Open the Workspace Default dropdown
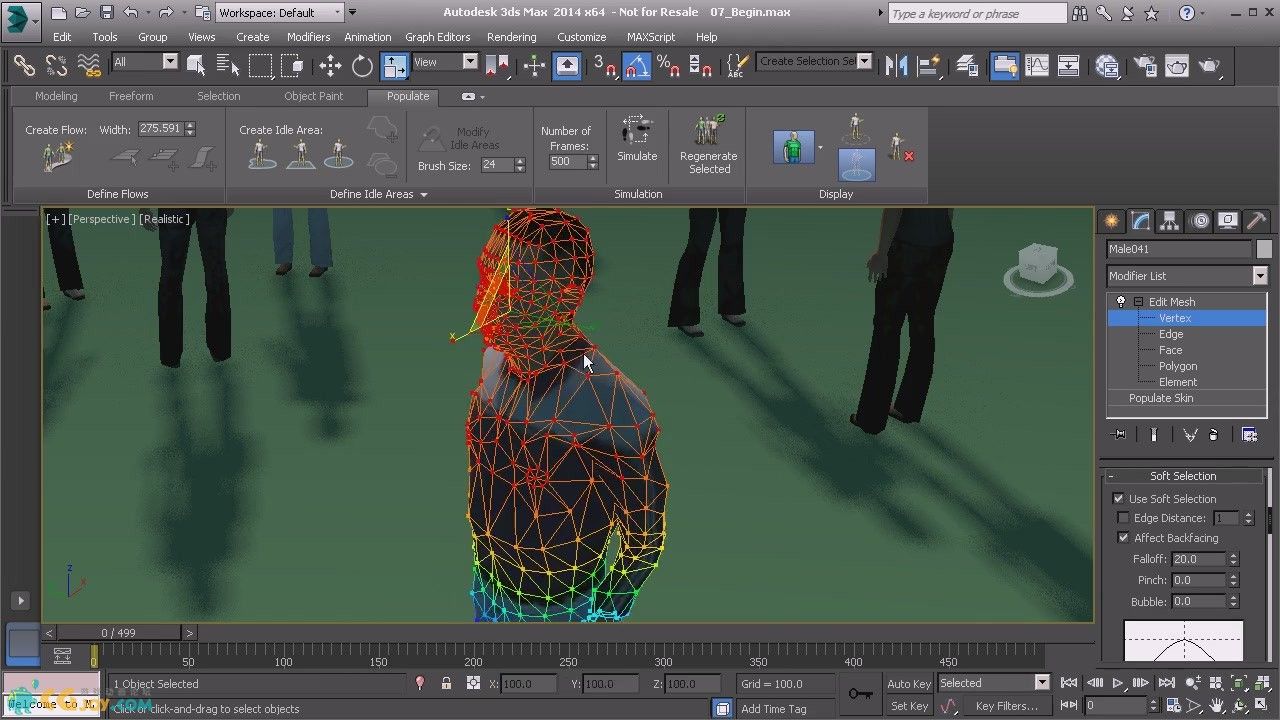 280,13
